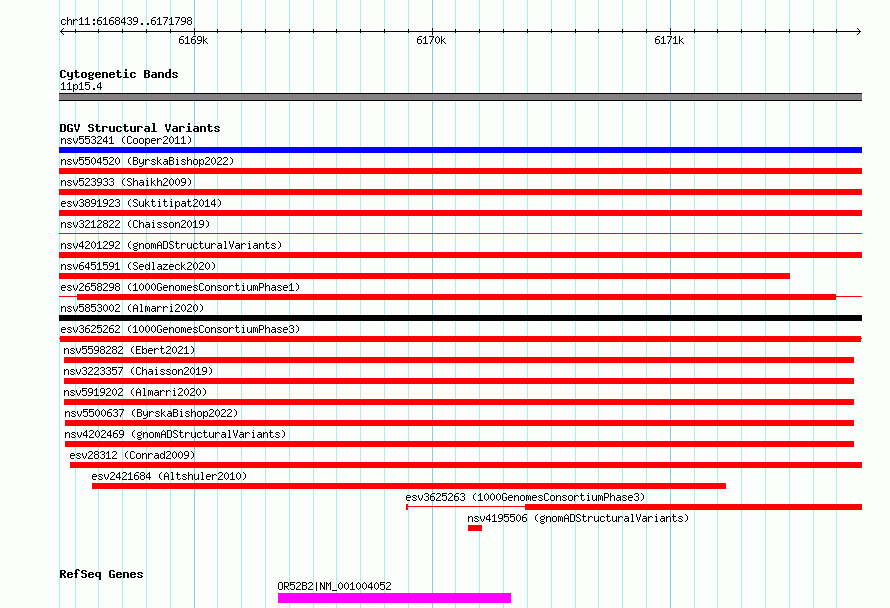Click the 6170k mark on the ruler
This screenshot has width=890, height=608.
(x=430, y=41)
